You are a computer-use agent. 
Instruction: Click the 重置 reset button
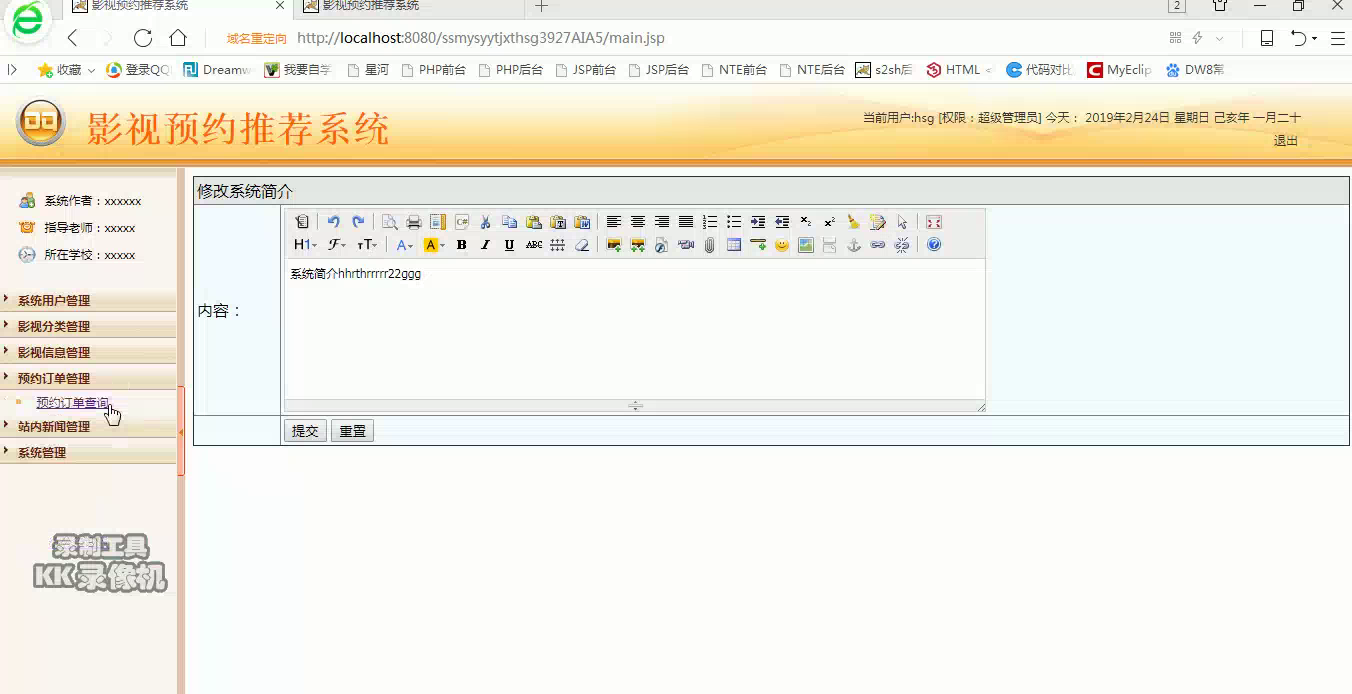click(x=352, y=431)
